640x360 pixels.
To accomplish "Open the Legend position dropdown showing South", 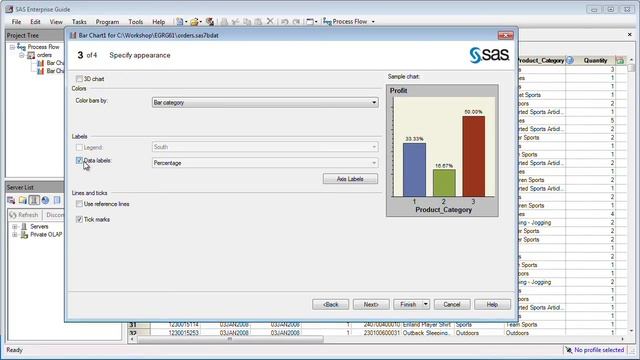I will click(265, 147).
